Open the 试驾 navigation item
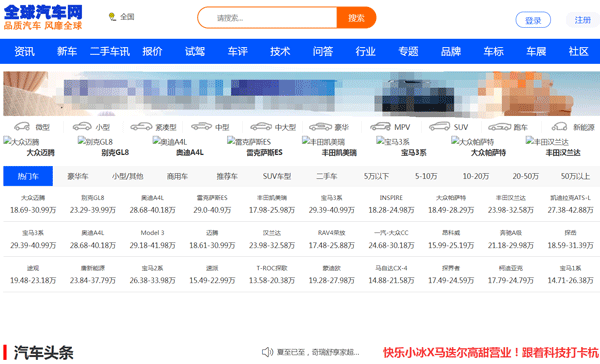Image resolution: width=600 pixels, height=364 pixels. pyautogui.click(x=195, y=51)
